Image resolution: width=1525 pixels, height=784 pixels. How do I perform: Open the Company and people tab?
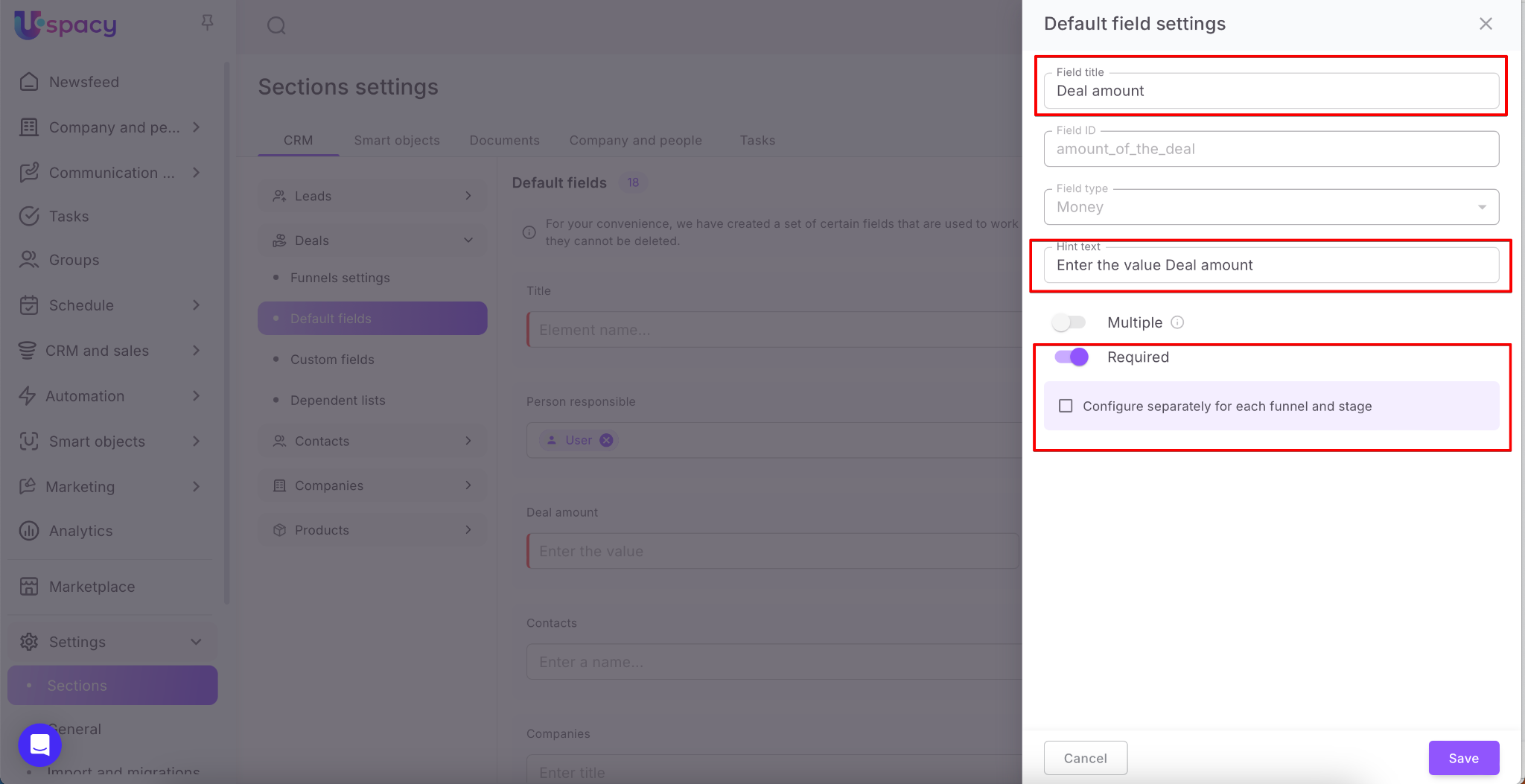(635, 140)
